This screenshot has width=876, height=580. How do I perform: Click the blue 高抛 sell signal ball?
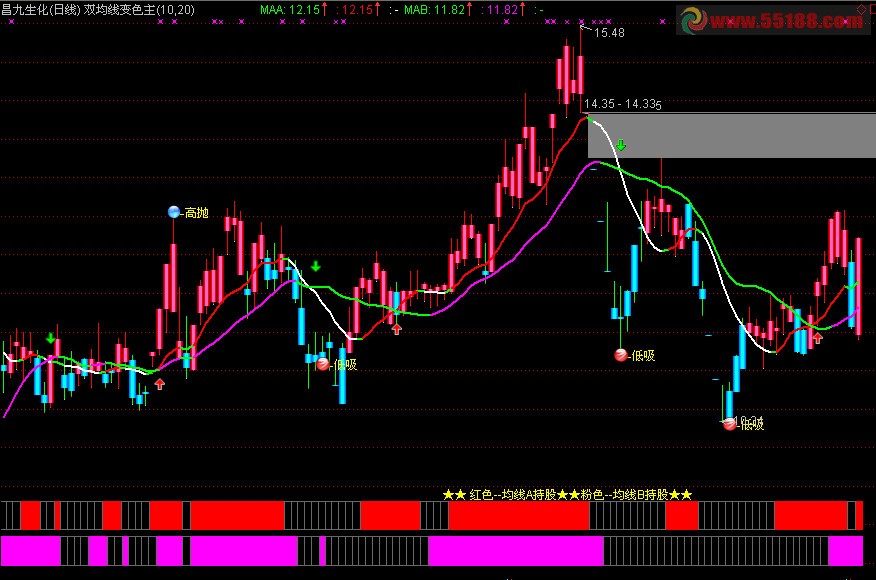pos(174,212)
